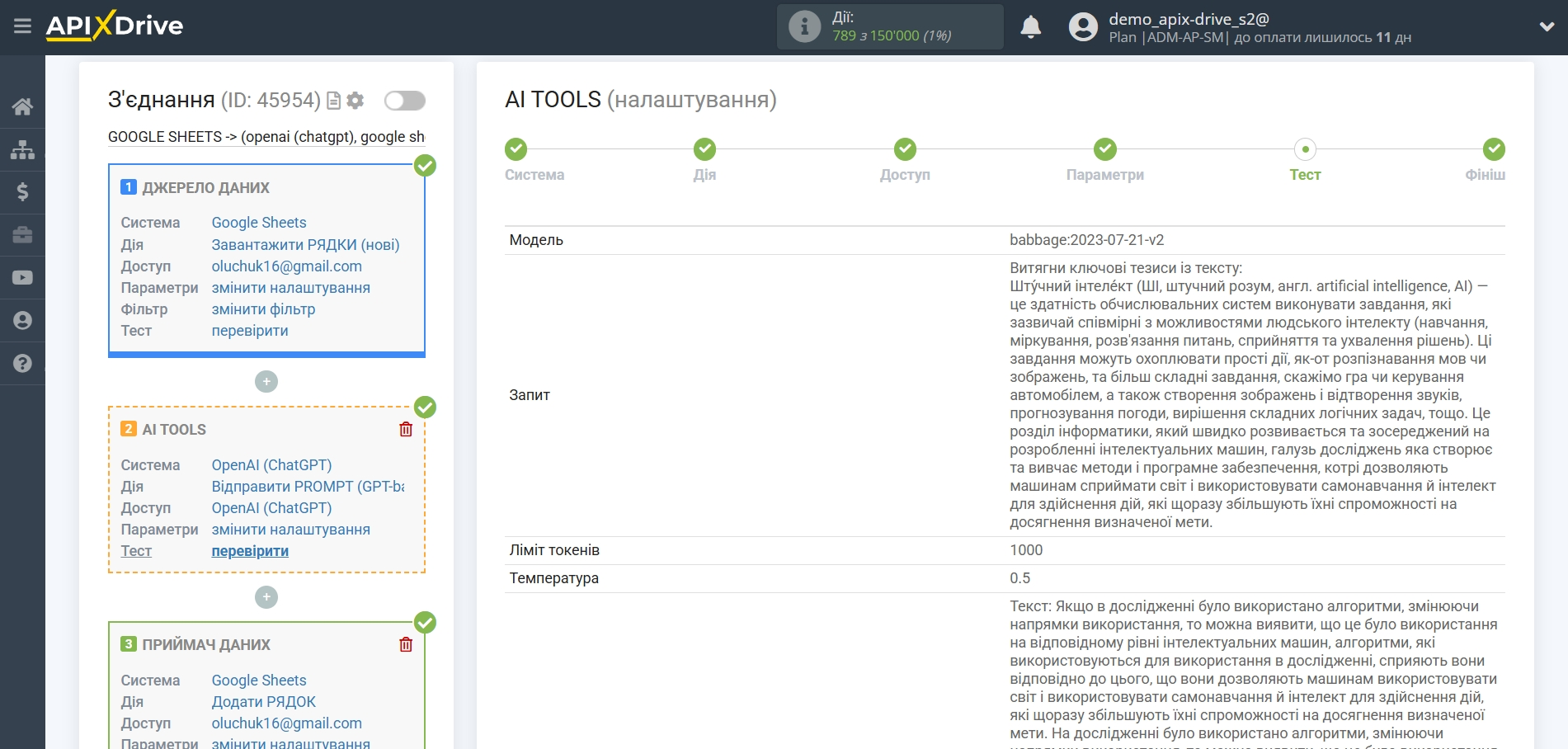The image size is (1568, 749).
Task: Select the Тест wizard step
Action: click(x=1305, y=149)
